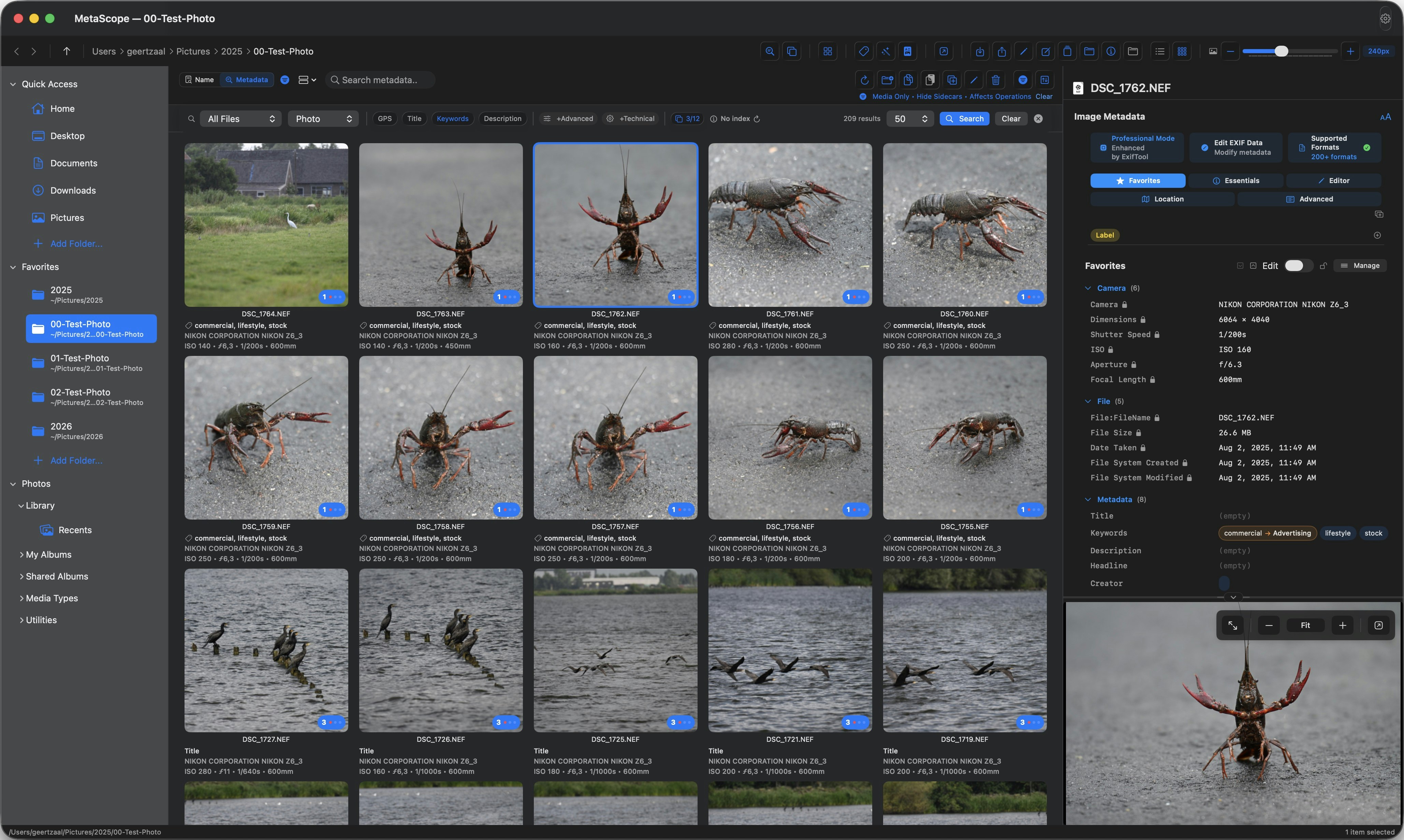1404x840 pixels.
Task: Click the Clear link beside Affects Operations
Action: (x=1044, y=97)
